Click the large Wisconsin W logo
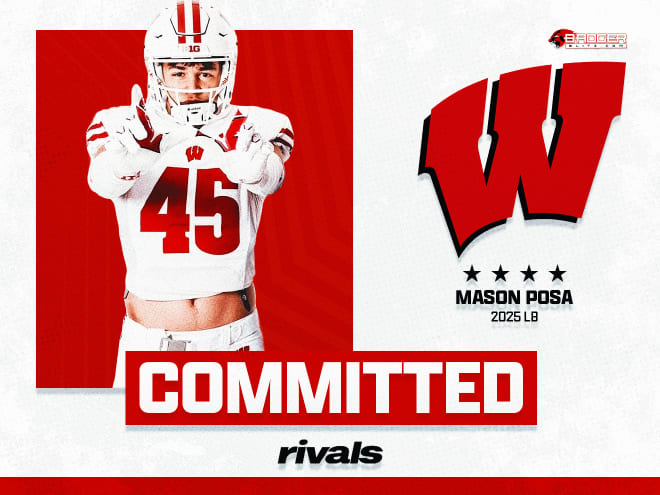This screenshot has width=660, height=495. tap(522, 158)
